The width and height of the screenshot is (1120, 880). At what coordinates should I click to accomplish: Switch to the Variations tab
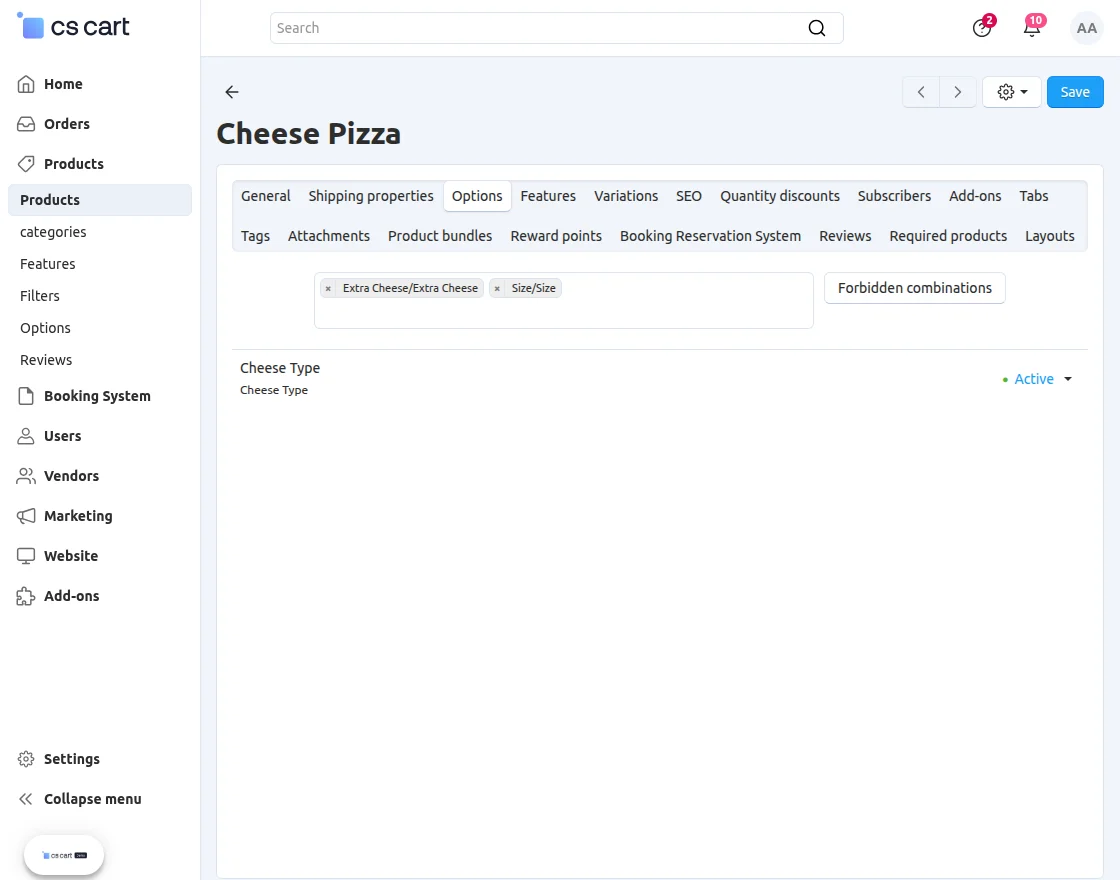tap(626, 196)
